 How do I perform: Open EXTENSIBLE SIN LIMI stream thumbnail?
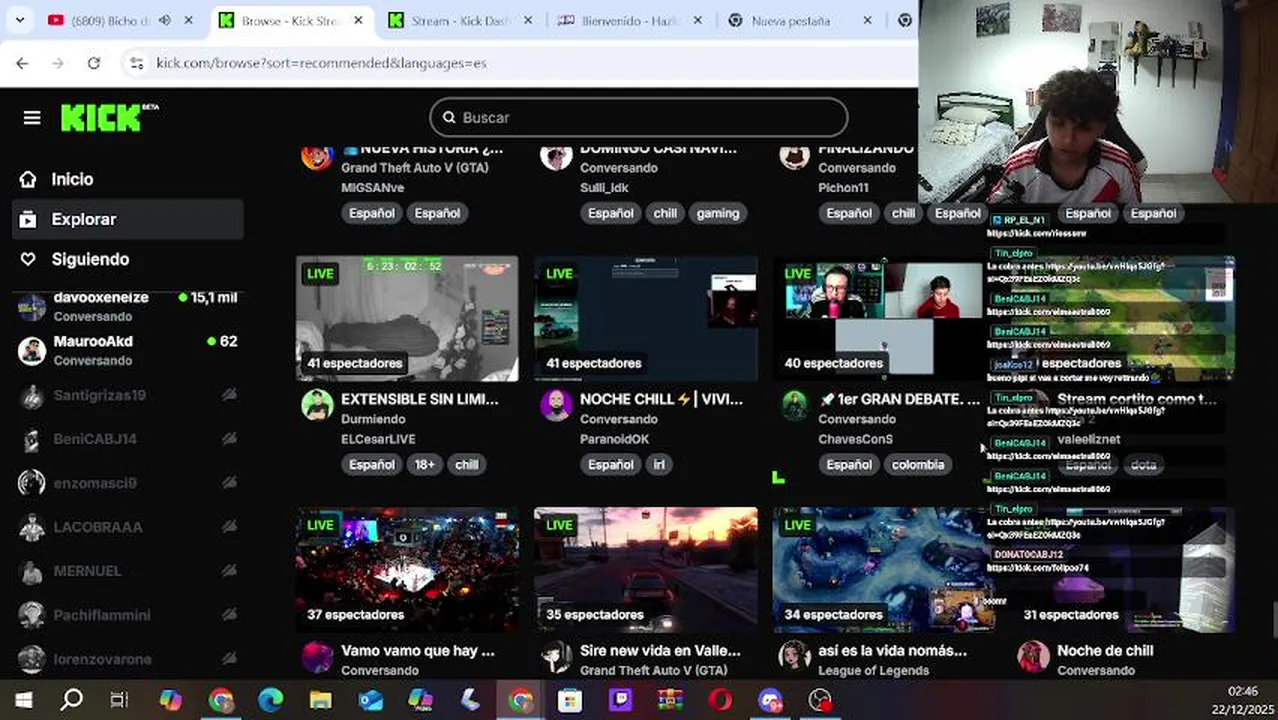point(407,319)
